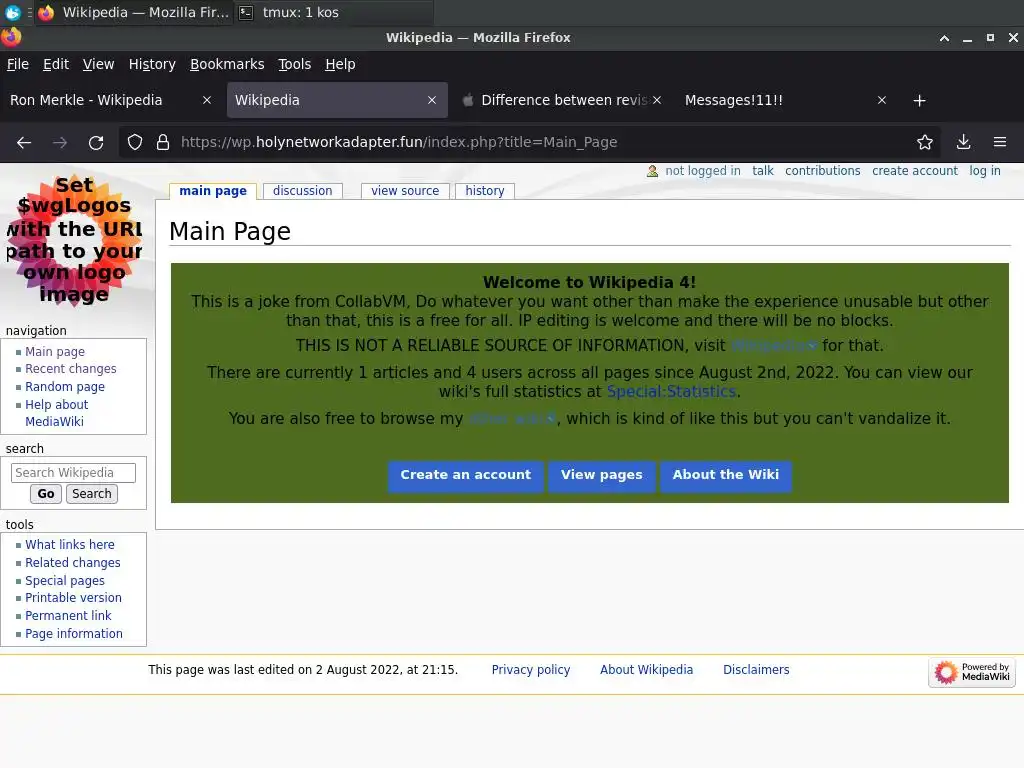Open the Edit menu
The height and width of the screenshot is (768, 1024).
[56, 64]
